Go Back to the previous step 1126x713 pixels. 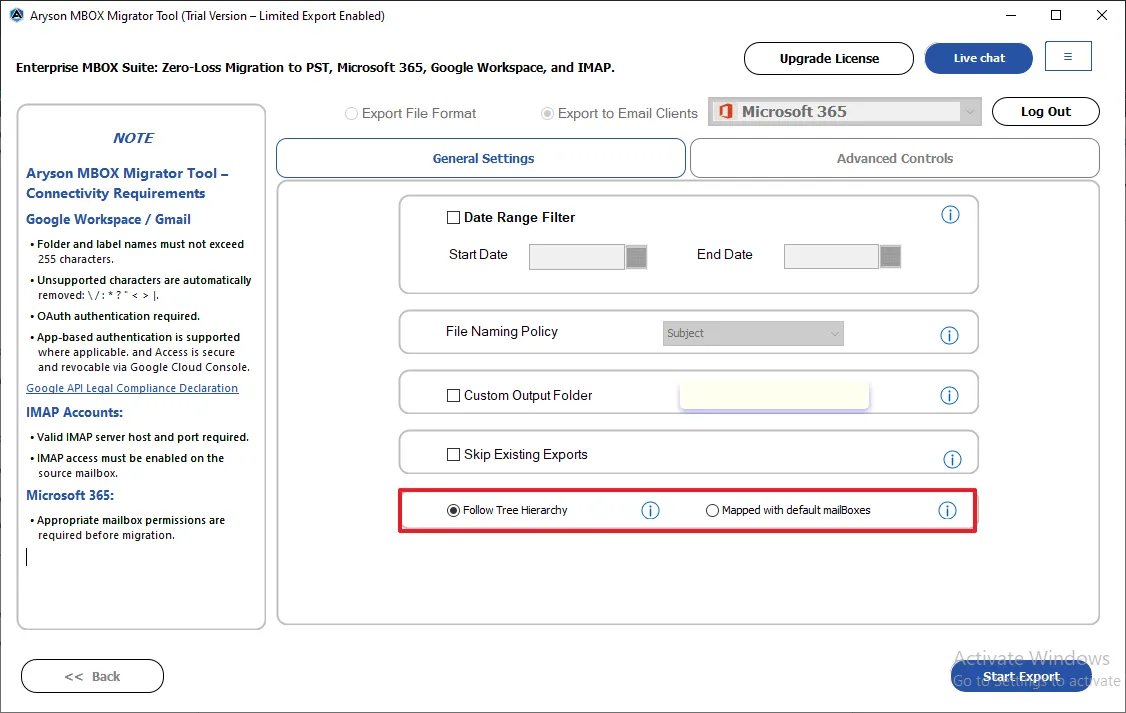[x=92, y=676]
